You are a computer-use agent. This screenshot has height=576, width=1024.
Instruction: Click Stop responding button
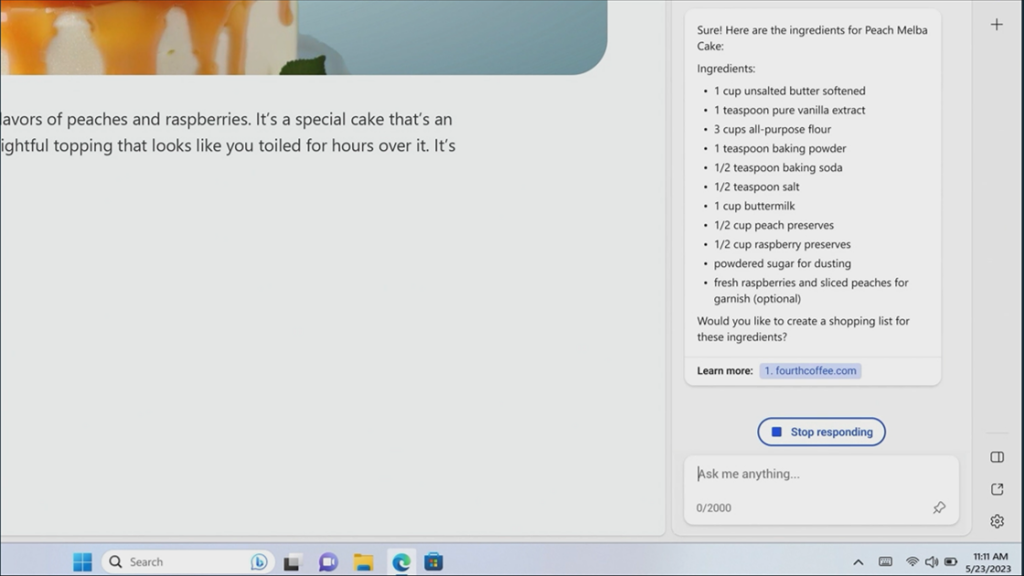822,432
